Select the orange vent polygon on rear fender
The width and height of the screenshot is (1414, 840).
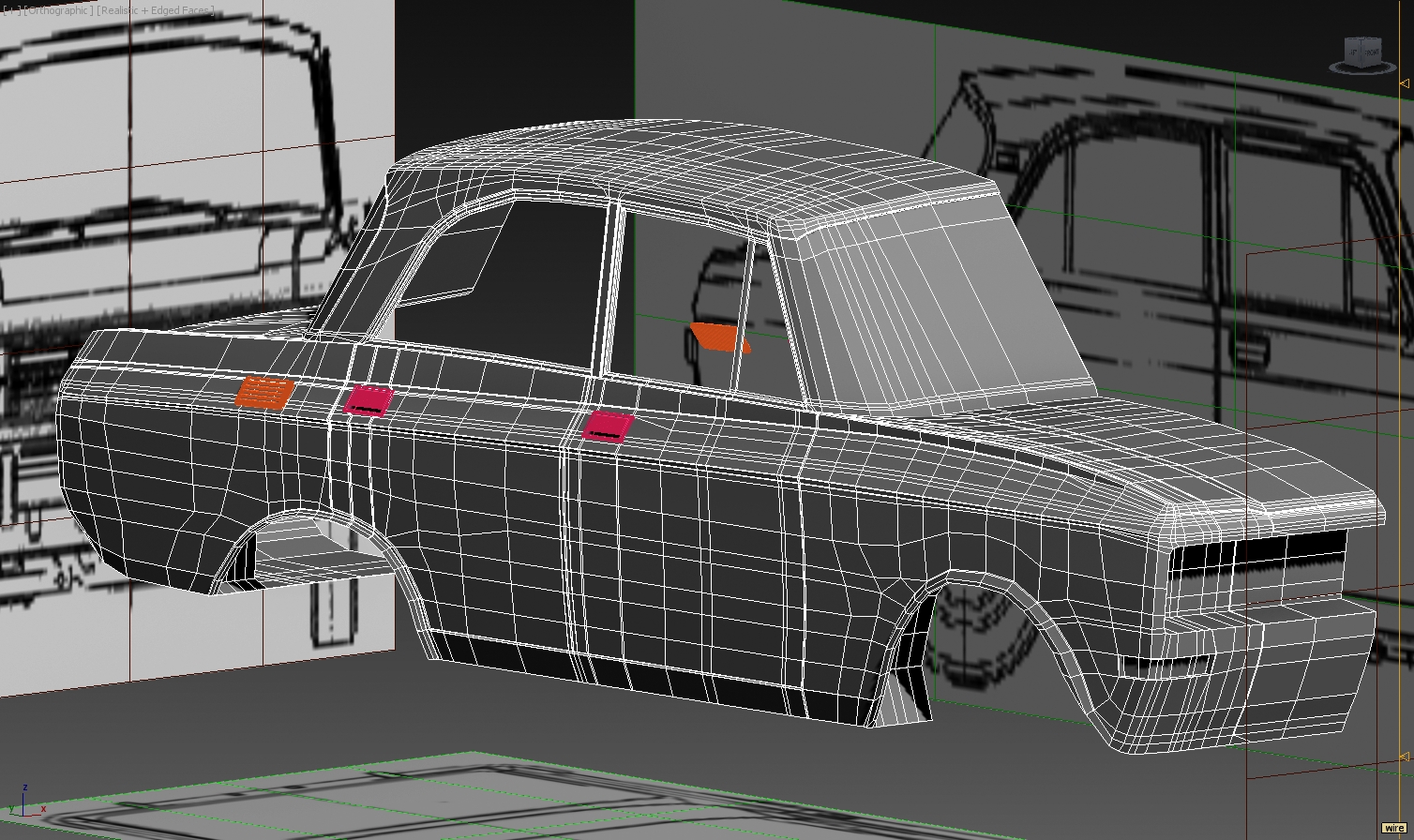(264, 392)
